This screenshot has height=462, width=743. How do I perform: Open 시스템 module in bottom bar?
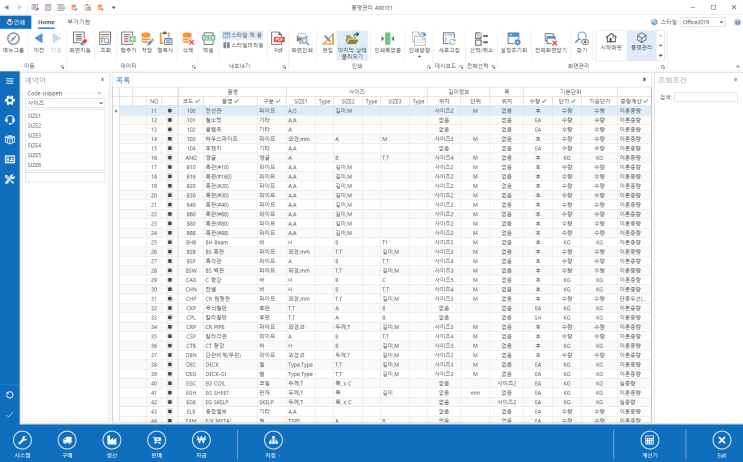pos(22,440)
